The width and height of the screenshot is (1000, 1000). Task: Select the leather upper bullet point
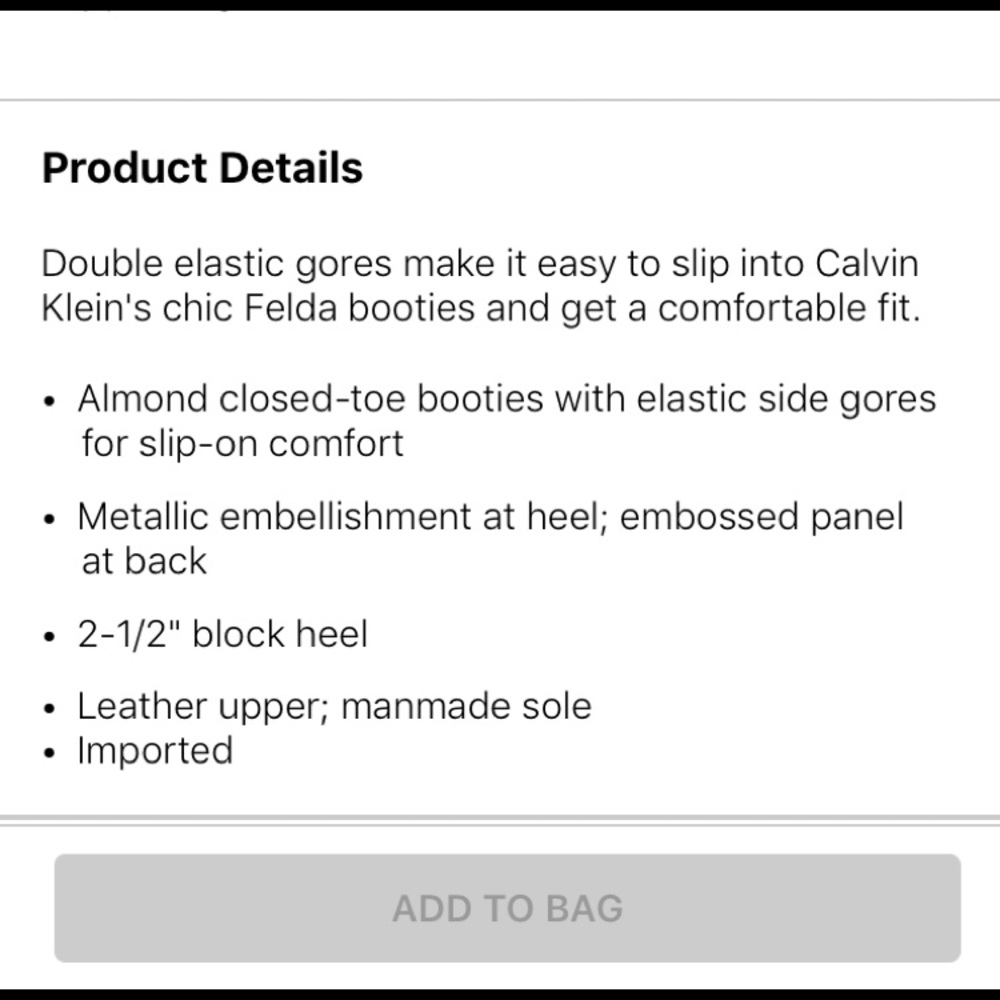334,705
